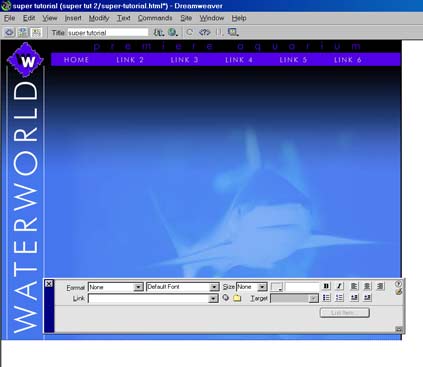Click the point-to-file link target icon
The height and width of the screenshot is (367, 423).
coord(226,298)
